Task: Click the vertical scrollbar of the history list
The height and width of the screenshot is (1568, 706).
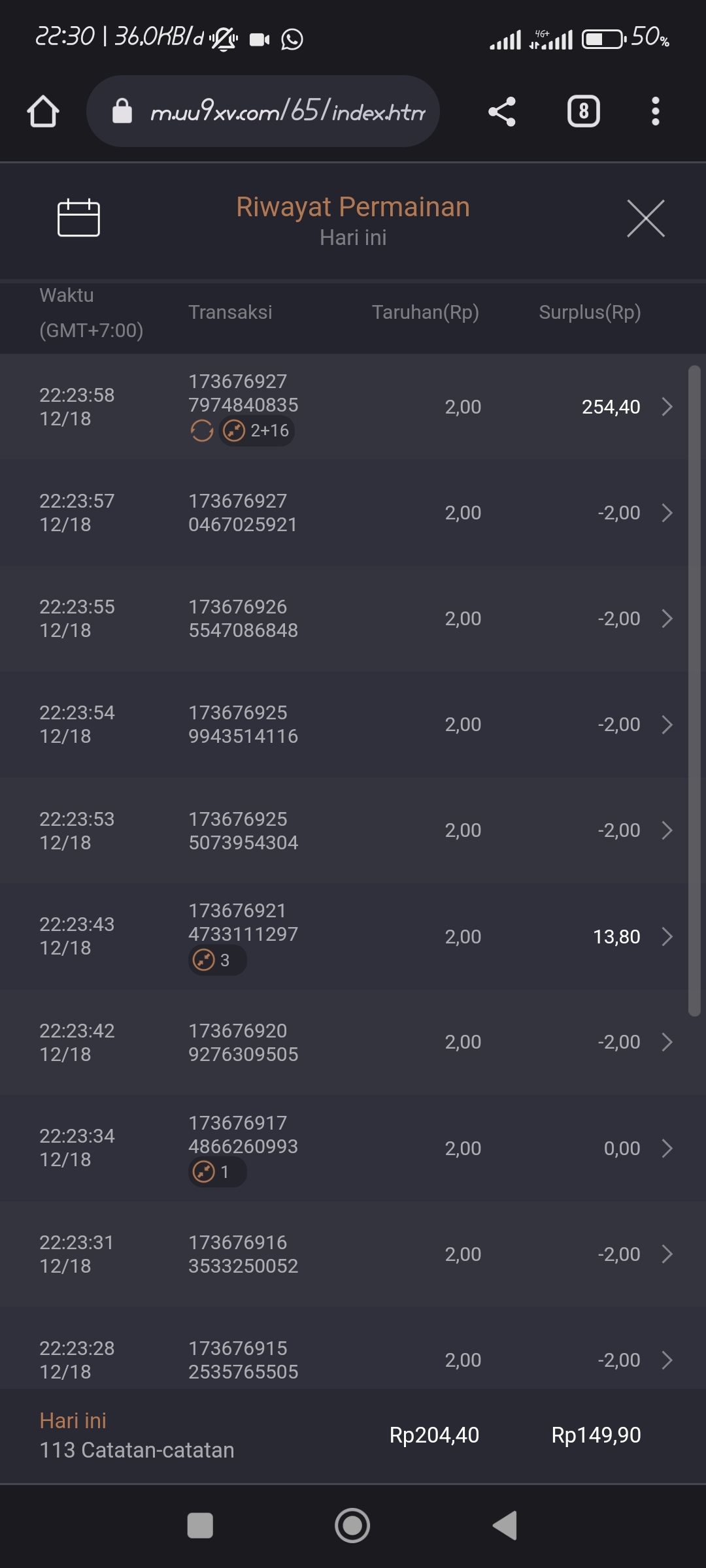Action: [x=694, y=691]
